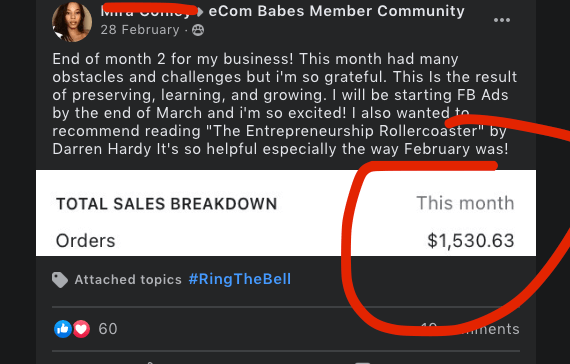The height and width of the screenshot is (364, 570).
Task: Click the partially hidden poster name
Action: (145, 12)
